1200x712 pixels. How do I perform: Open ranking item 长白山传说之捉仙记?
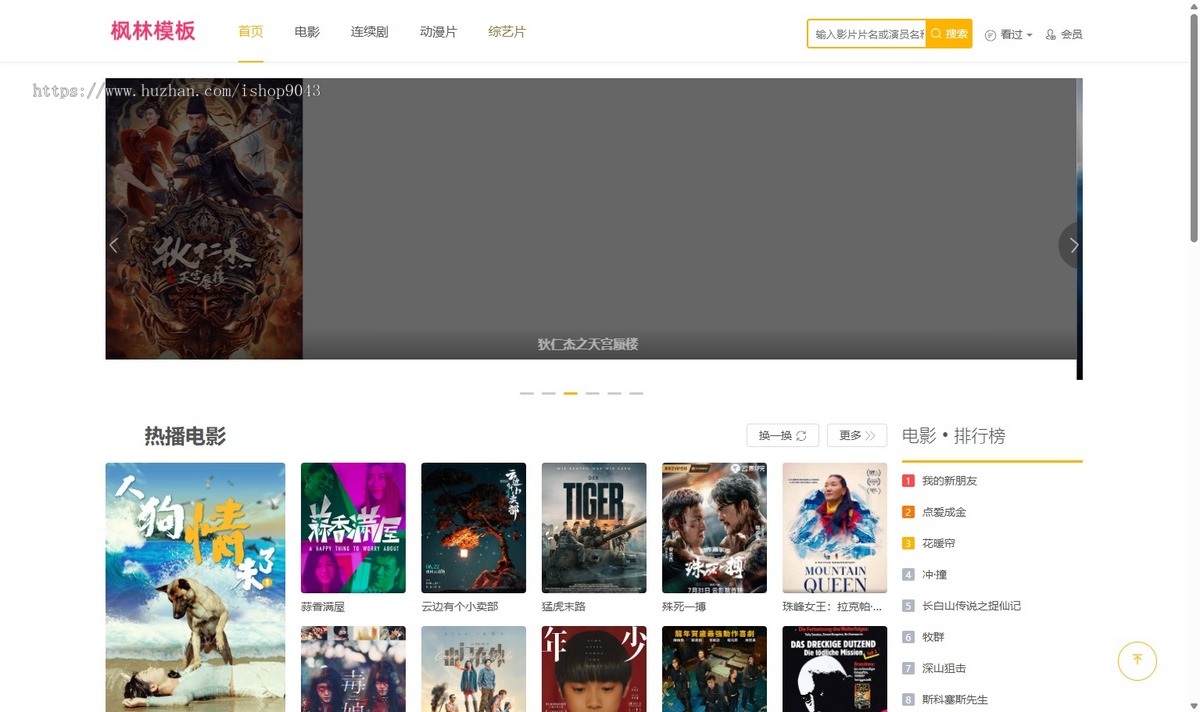971,606
